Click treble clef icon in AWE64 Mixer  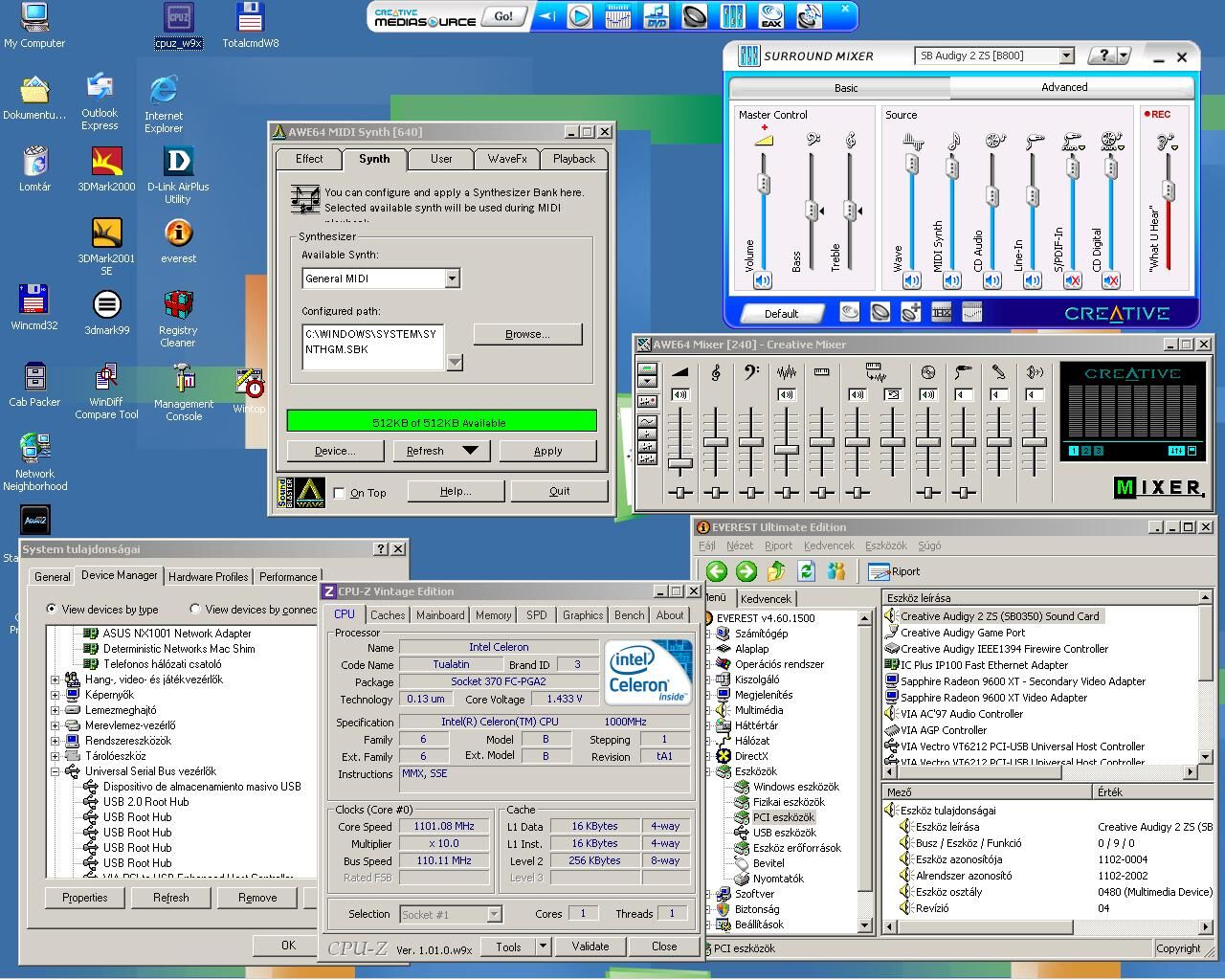pyautogui.click(x=716, y=371)
